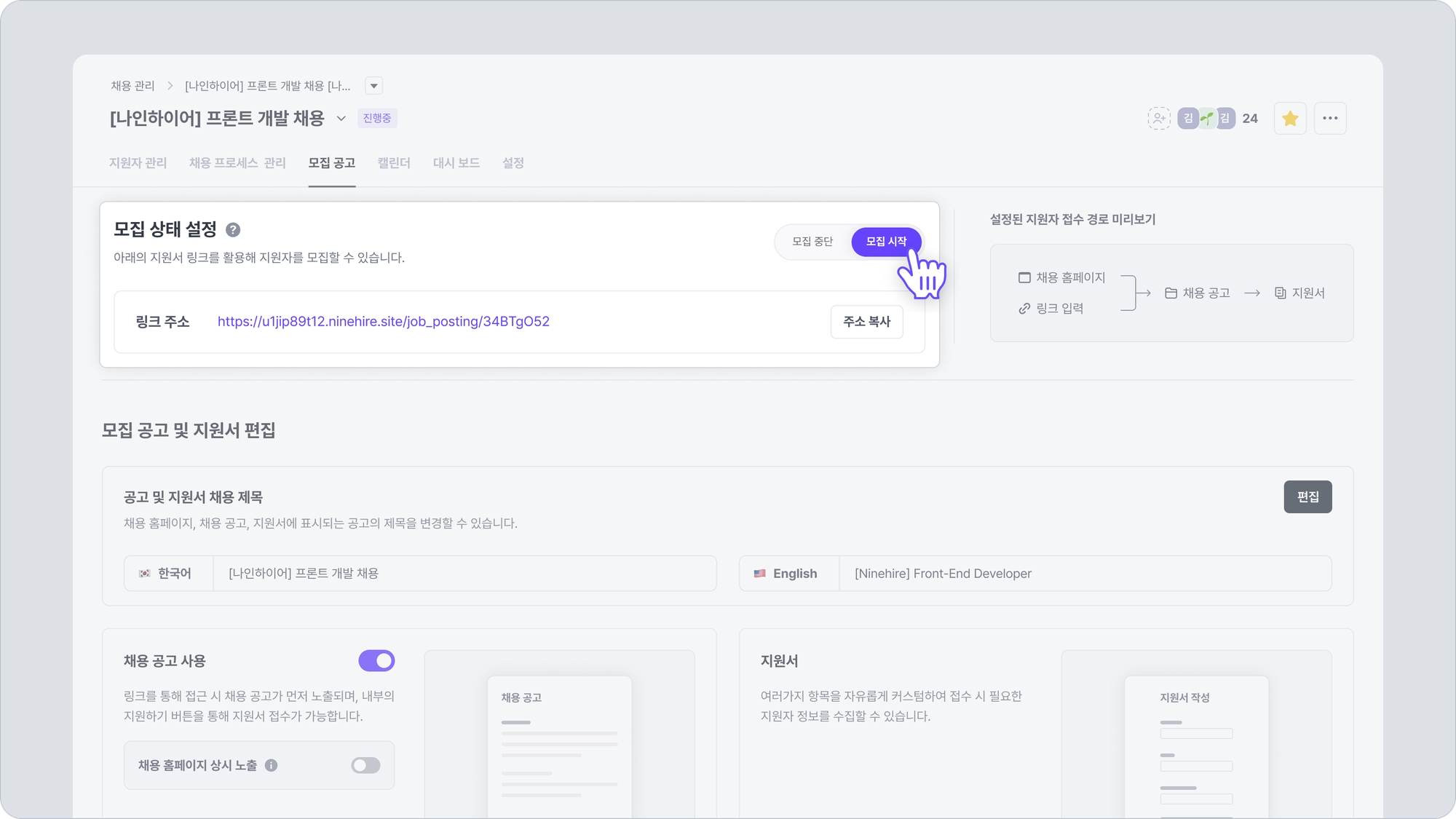Click the Korean flag icon
This screenshot has width=1456, height=819.
point(144,574)
